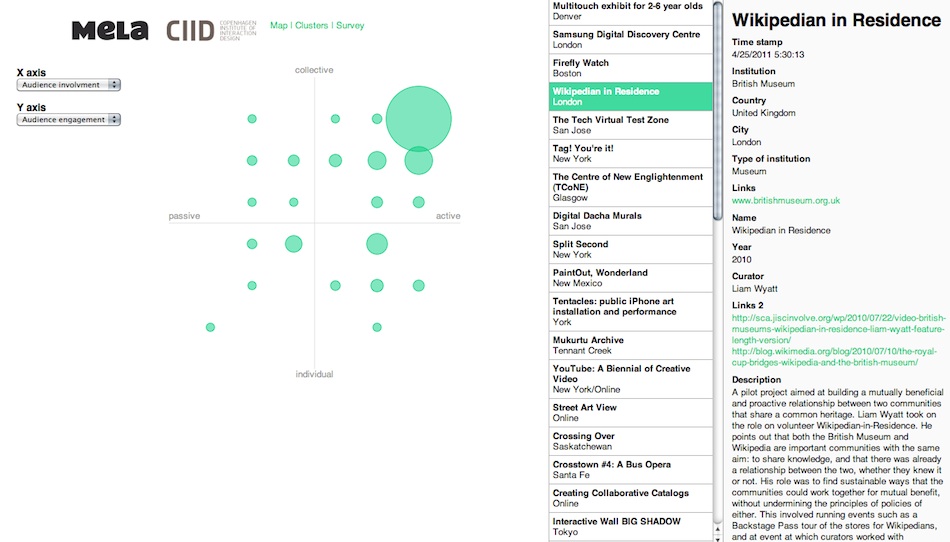Select the Street Art View entry
Image resolution: width=950 pixels, height=542 pixels.
point(631,412)
